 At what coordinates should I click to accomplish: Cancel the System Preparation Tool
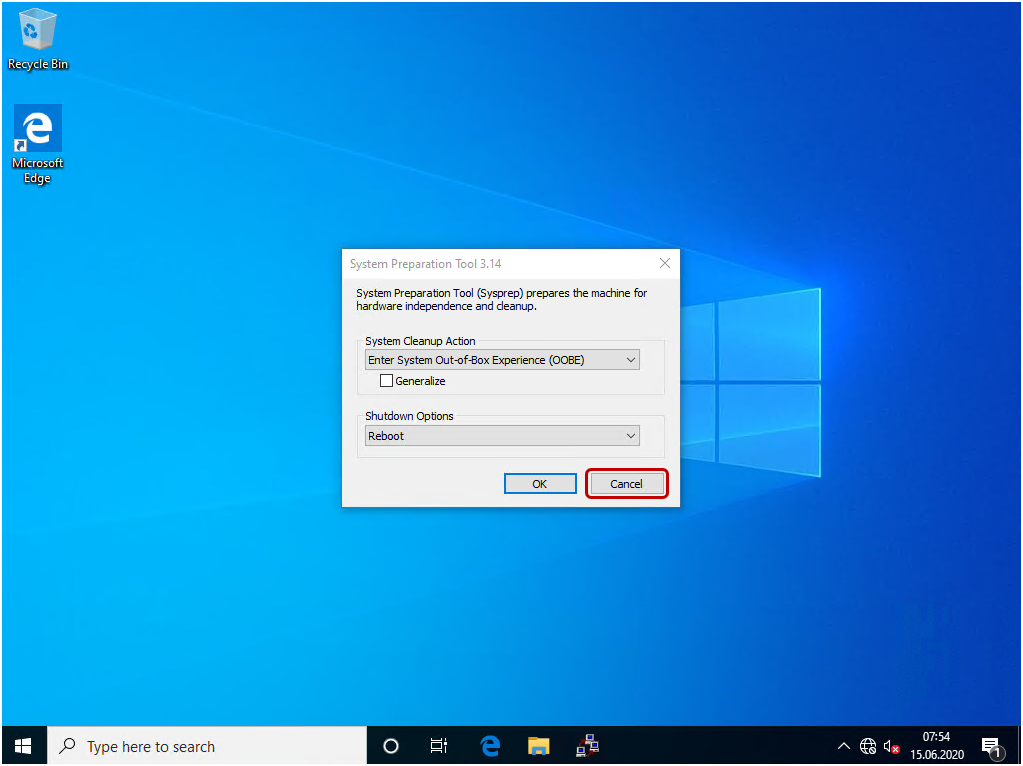tap(627, 483)
